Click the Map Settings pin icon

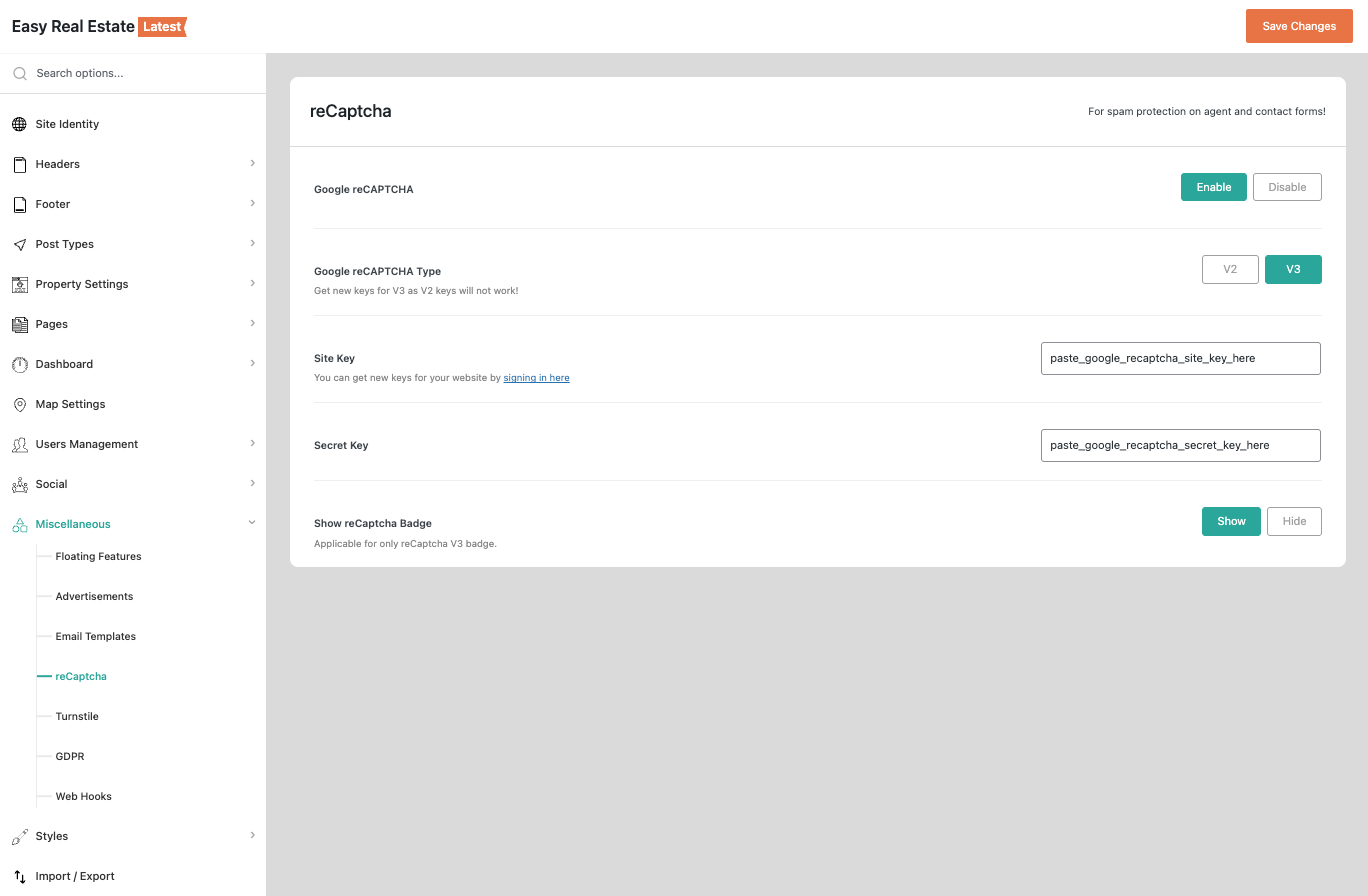(x=19, y=404)
